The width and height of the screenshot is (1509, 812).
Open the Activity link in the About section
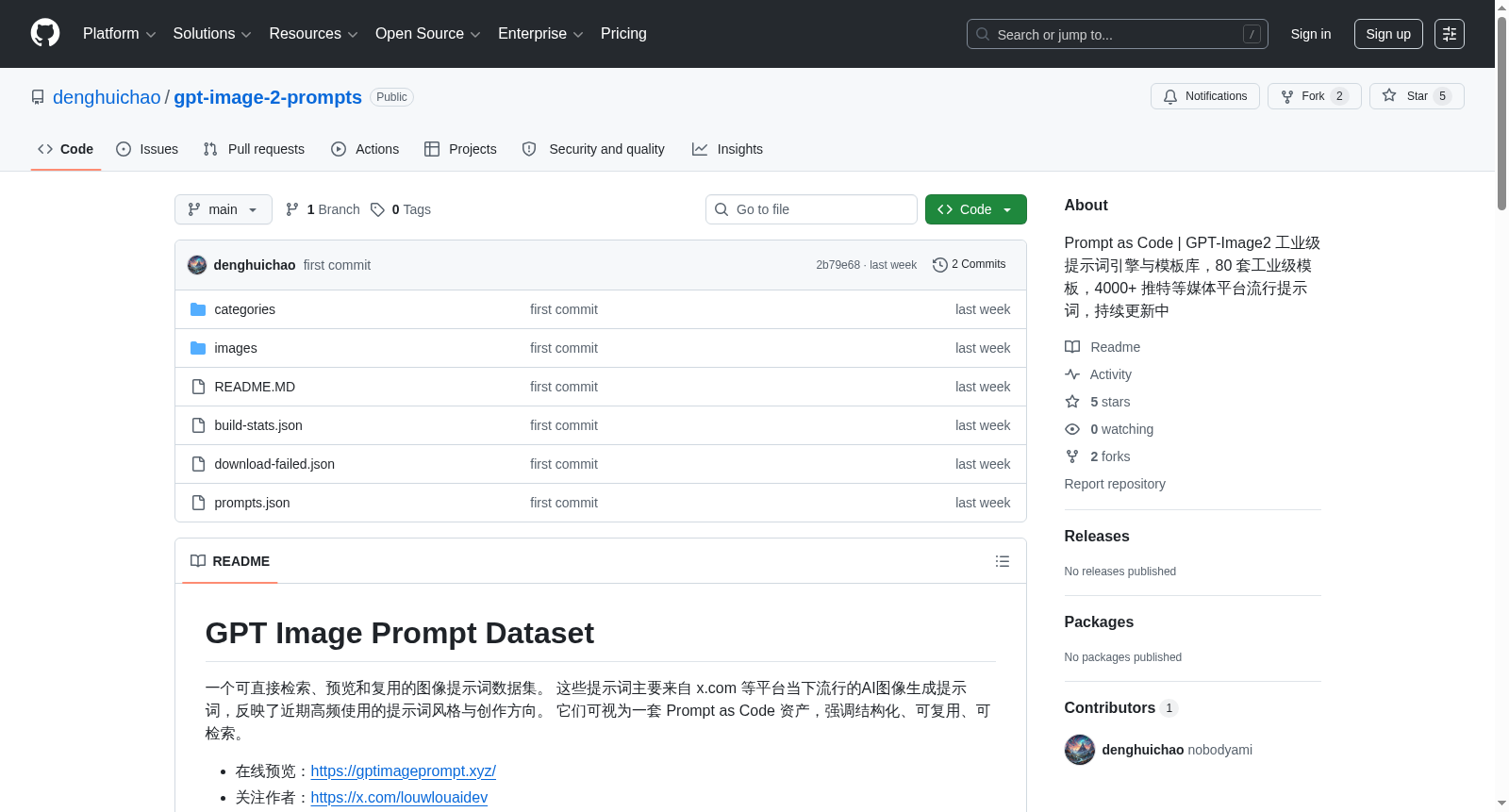point(1099,374)
